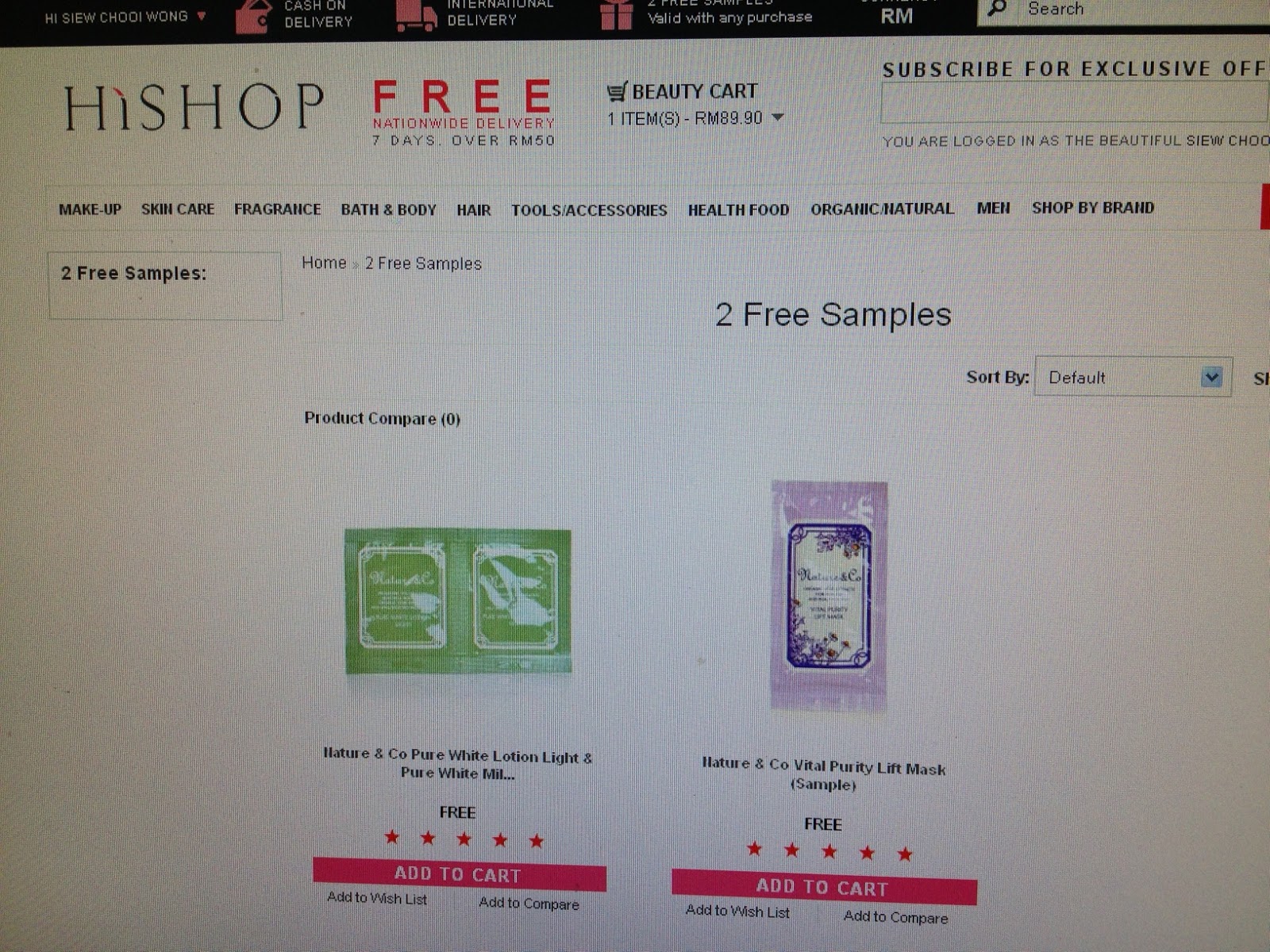The height and width of the screenshot is (952, 1270).
Task: Click the search magnifier icon
Action: pos(997,10)
